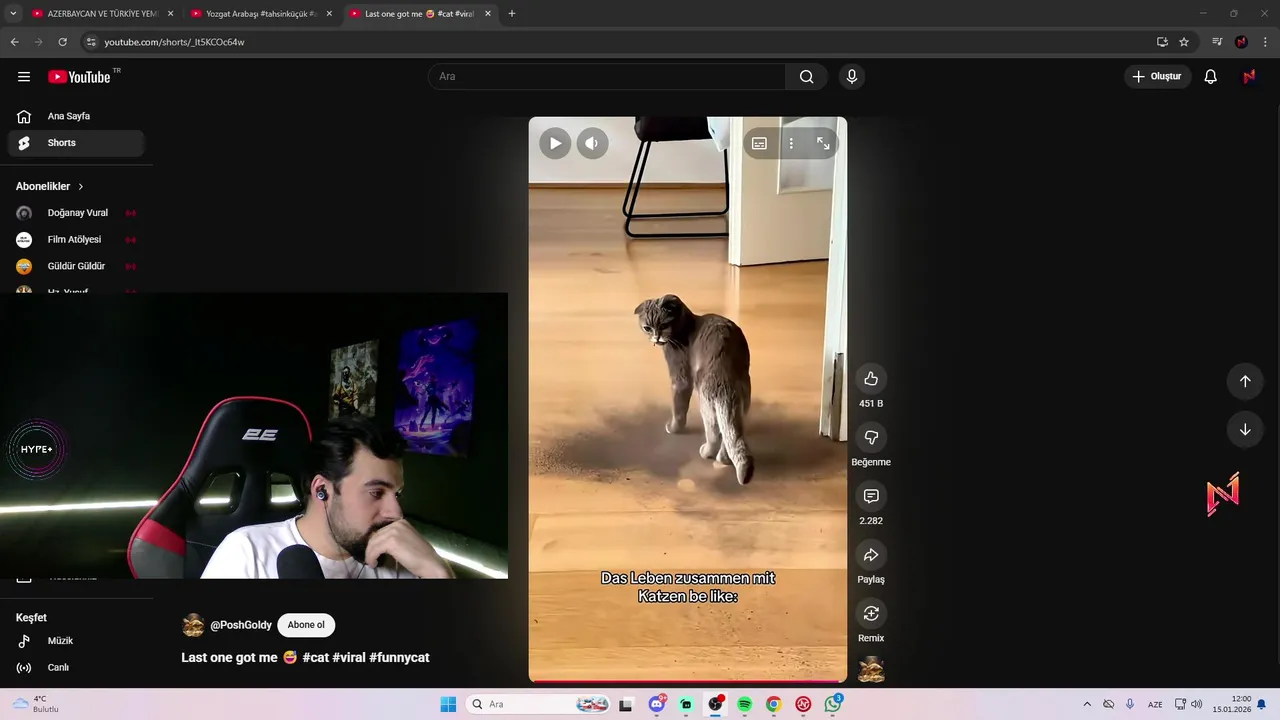1280x720 pixels.
Task: Open the tab search dropdown arrow
Action: click(x=13, y=14)
